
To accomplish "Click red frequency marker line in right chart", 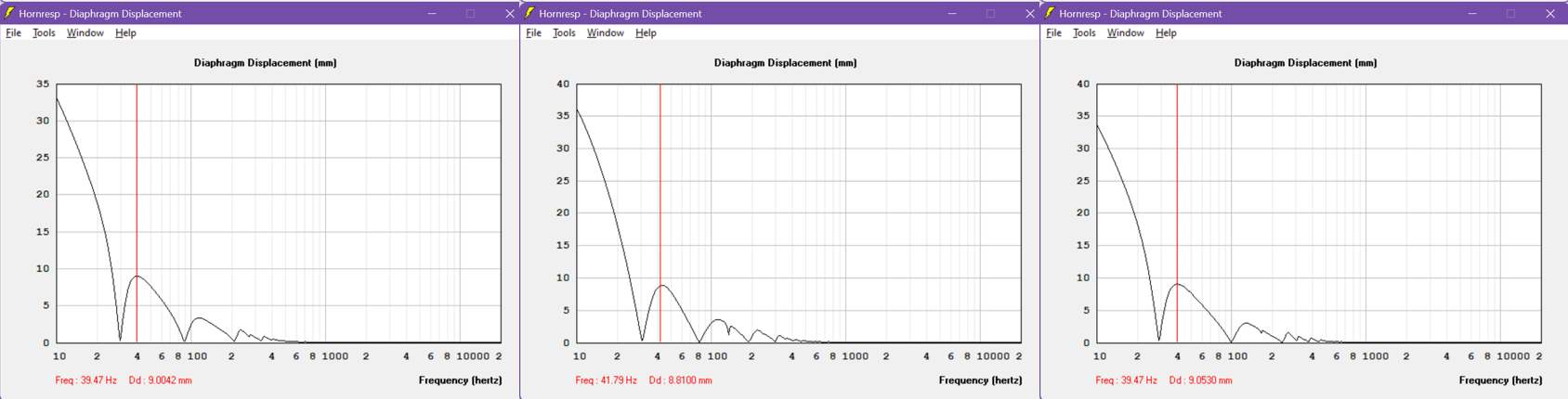I will [x=1177, y=213].
